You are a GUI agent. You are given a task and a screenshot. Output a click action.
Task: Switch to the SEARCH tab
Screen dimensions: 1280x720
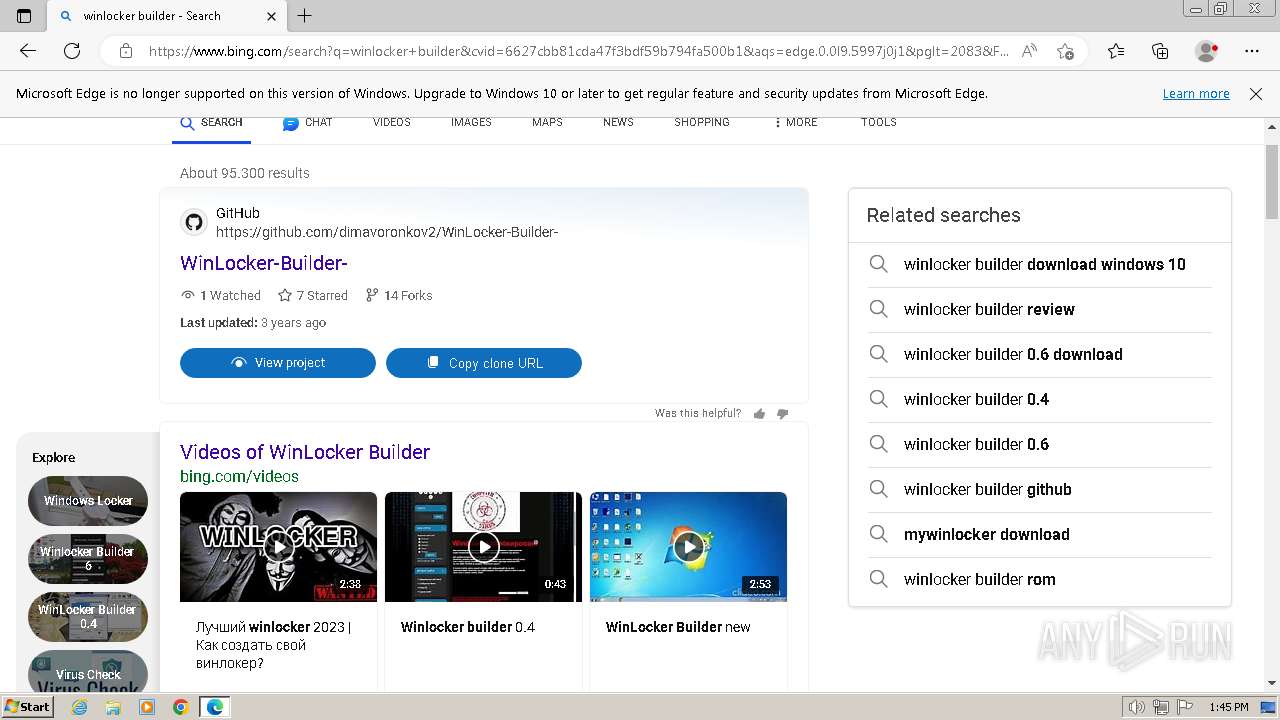[x=211, y=123]
